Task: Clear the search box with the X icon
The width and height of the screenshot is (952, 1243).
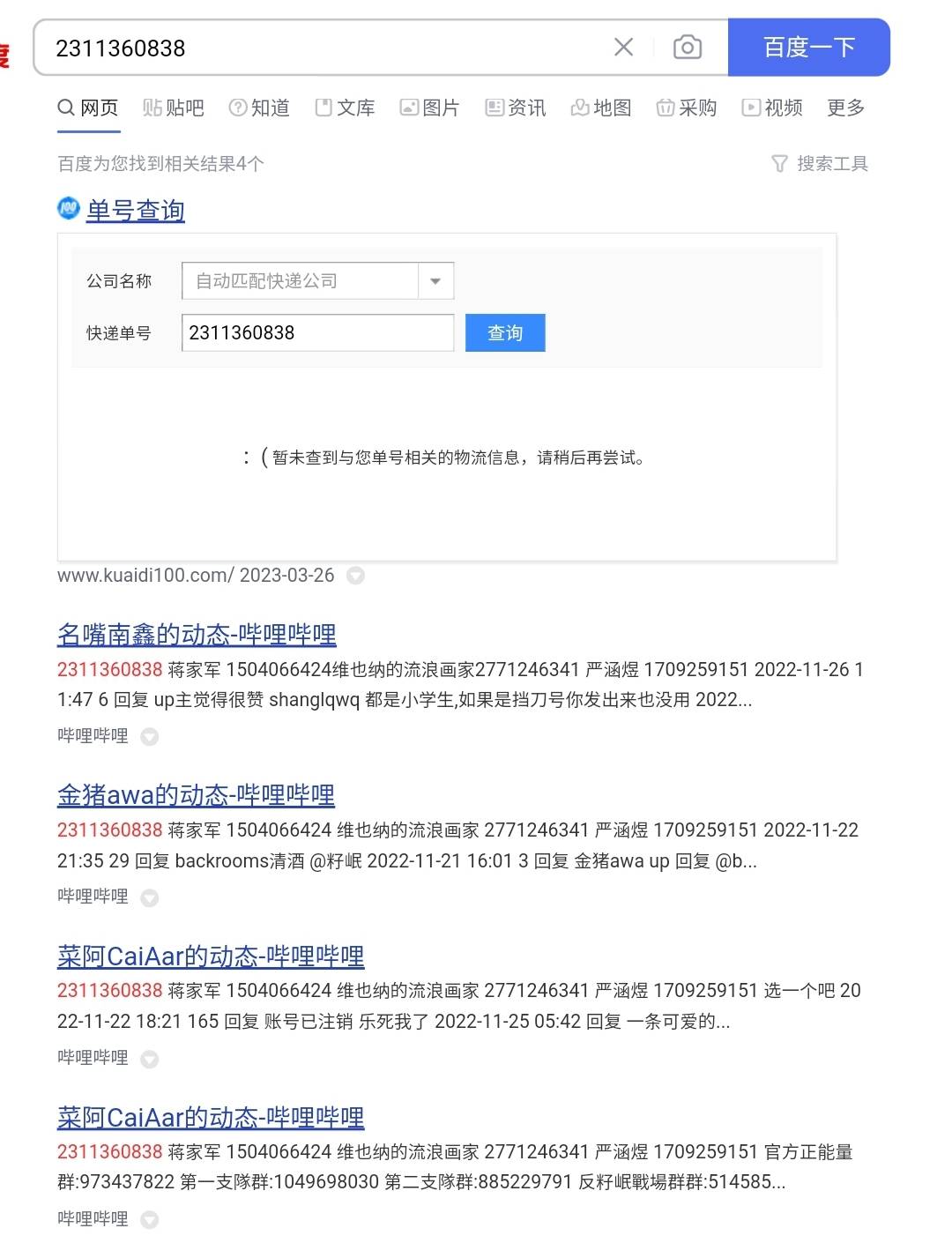Action: 623,48
